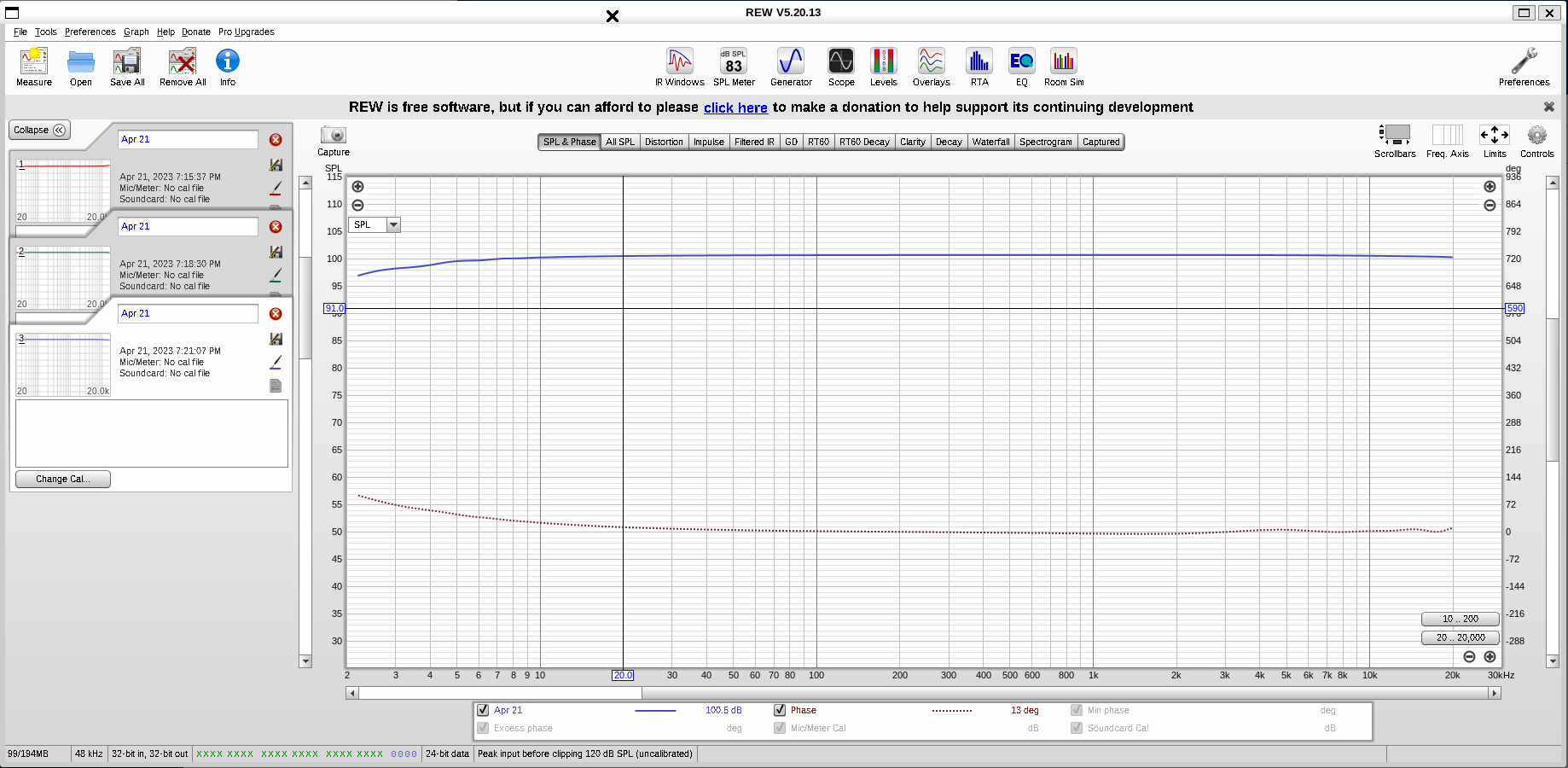Open the IR Windows tool
Image resolution: width=1568 pixels, height=768 pixels.
(x=680, y=67)
